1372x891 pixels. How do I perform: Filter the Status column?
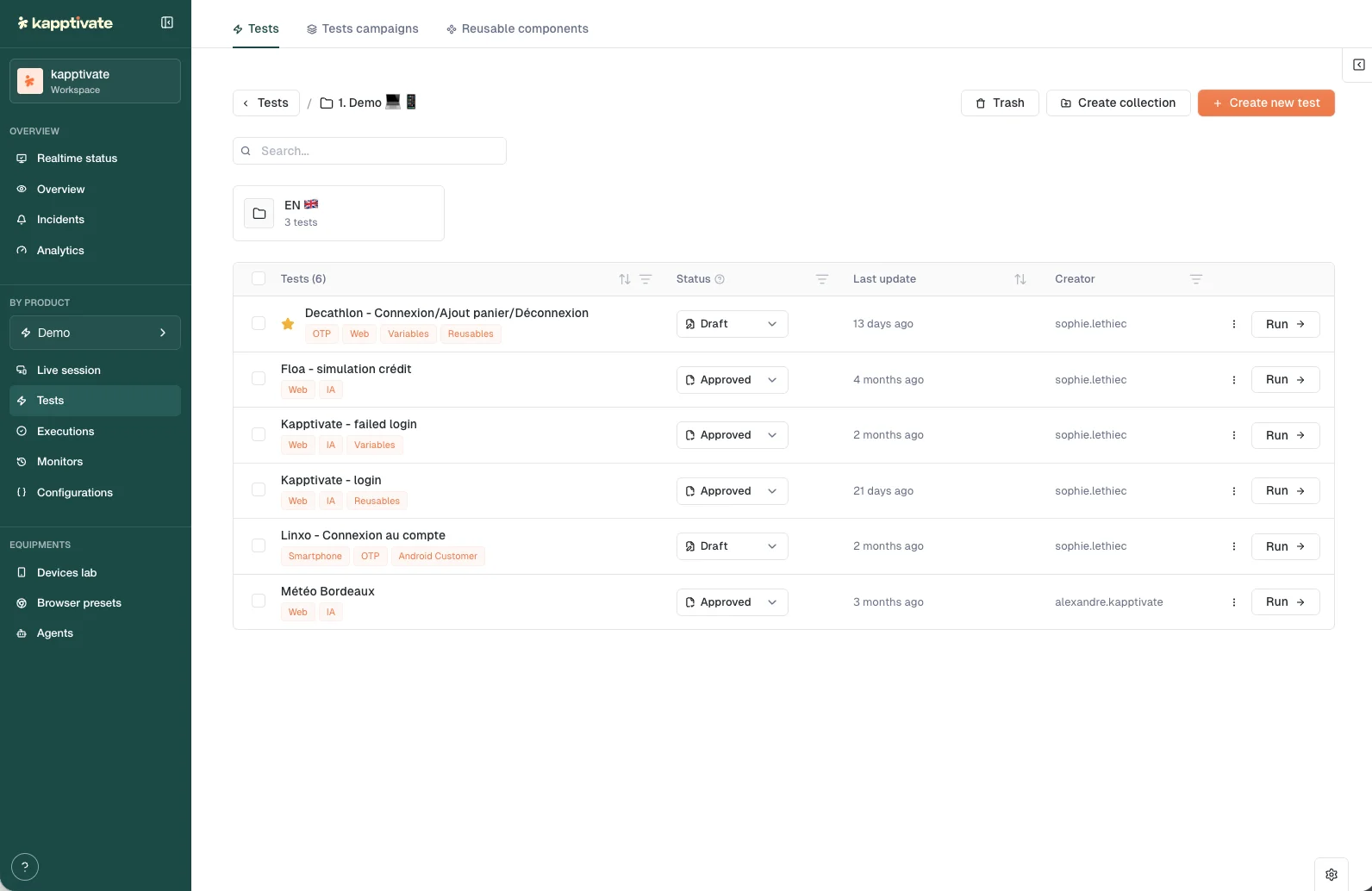coord(822,279)
